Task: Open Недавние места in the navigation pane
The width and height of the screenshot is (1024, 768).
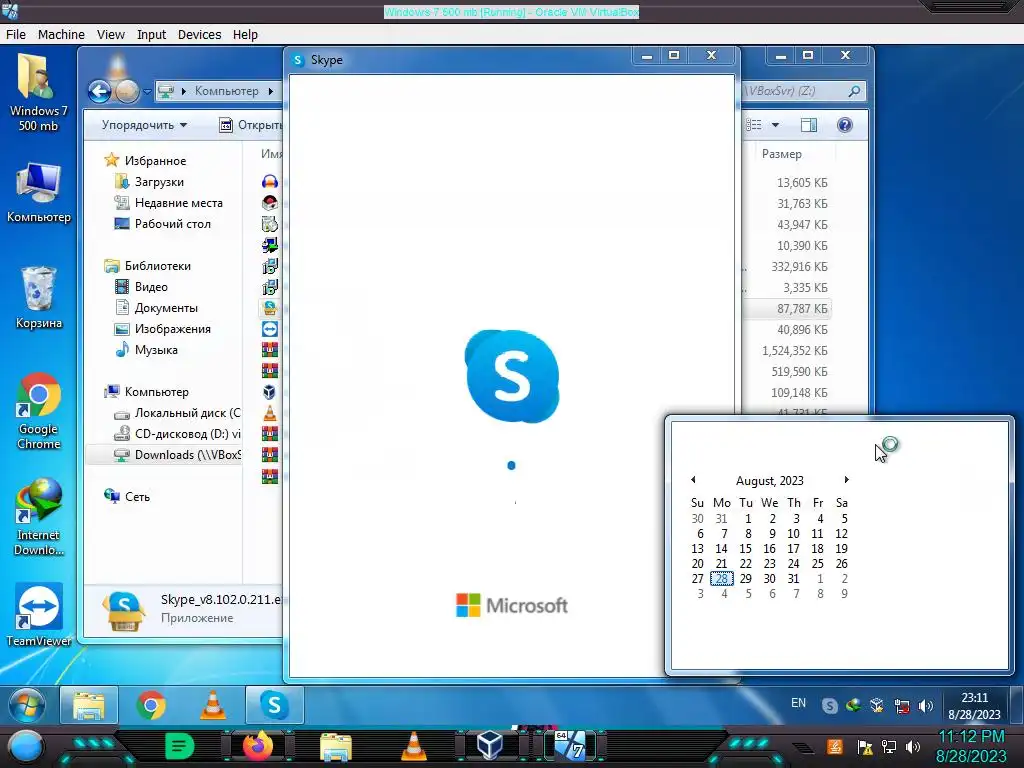Action: click(178, 202)
